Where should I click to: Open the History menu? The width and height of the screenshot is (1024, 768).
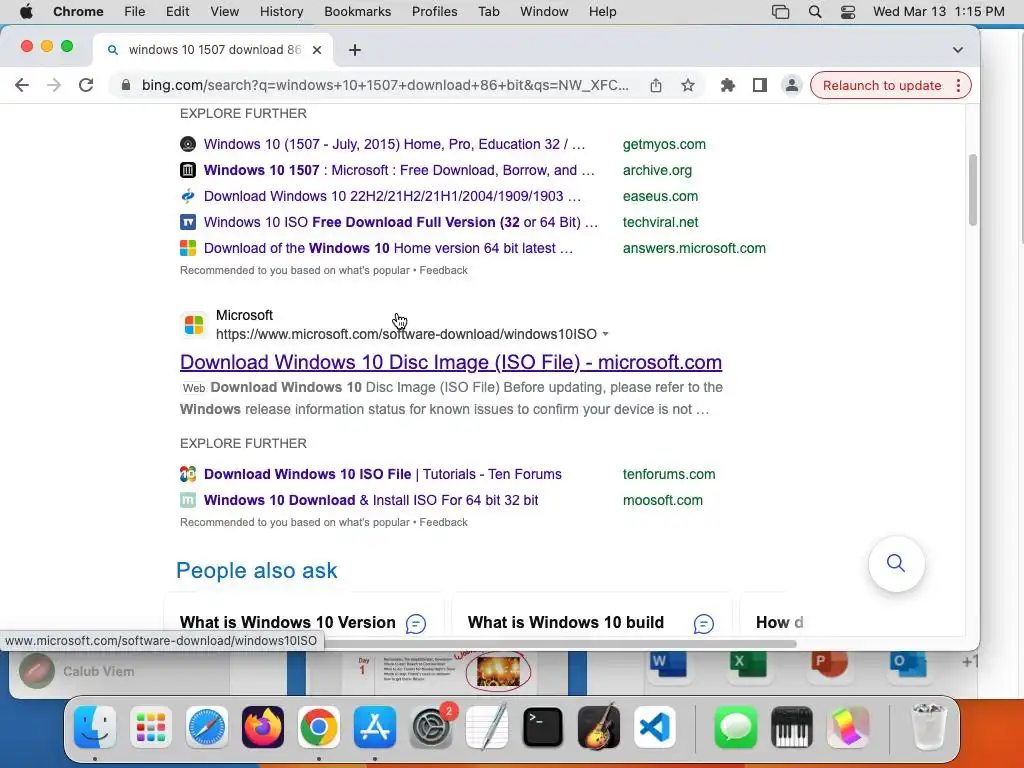(x=281, y=11)
